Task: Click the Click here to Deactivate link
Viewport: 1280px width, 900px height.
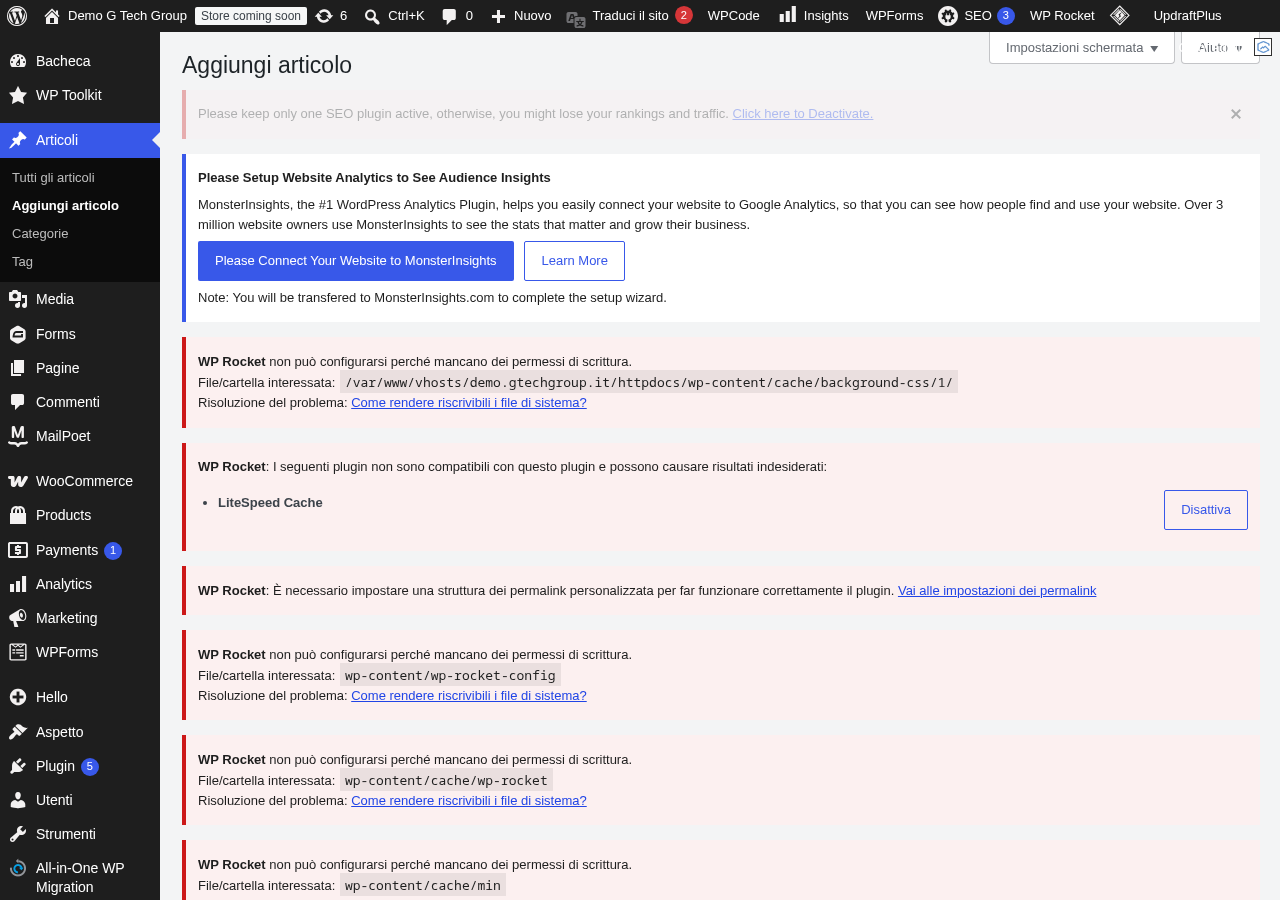Action: [x=802, y=114]
